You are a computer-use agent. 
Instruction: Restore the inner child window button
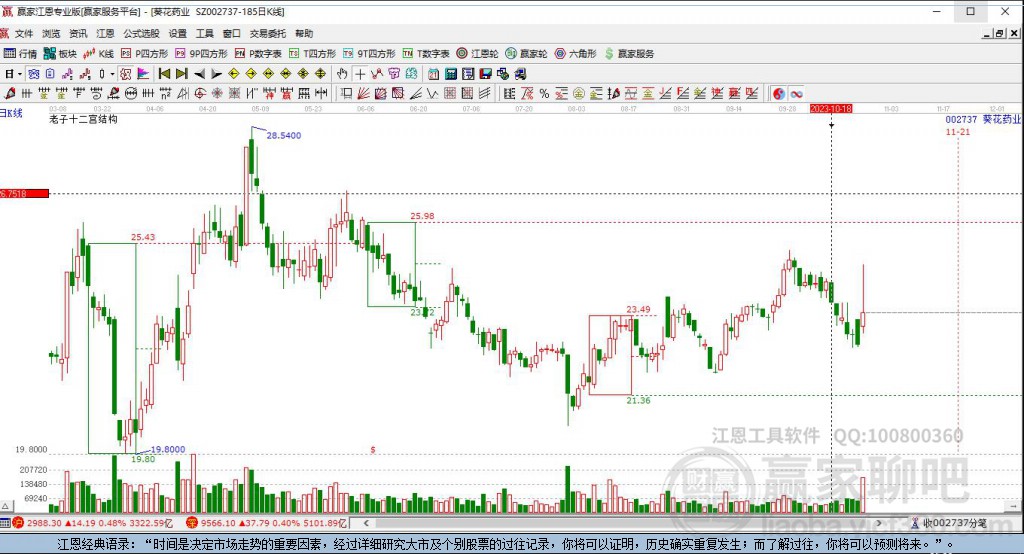1000,33
